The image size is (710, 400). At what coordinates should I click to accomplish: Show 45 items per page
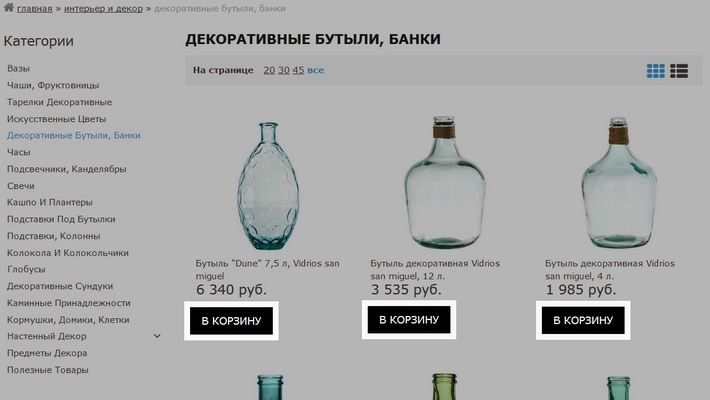point(298,70)
